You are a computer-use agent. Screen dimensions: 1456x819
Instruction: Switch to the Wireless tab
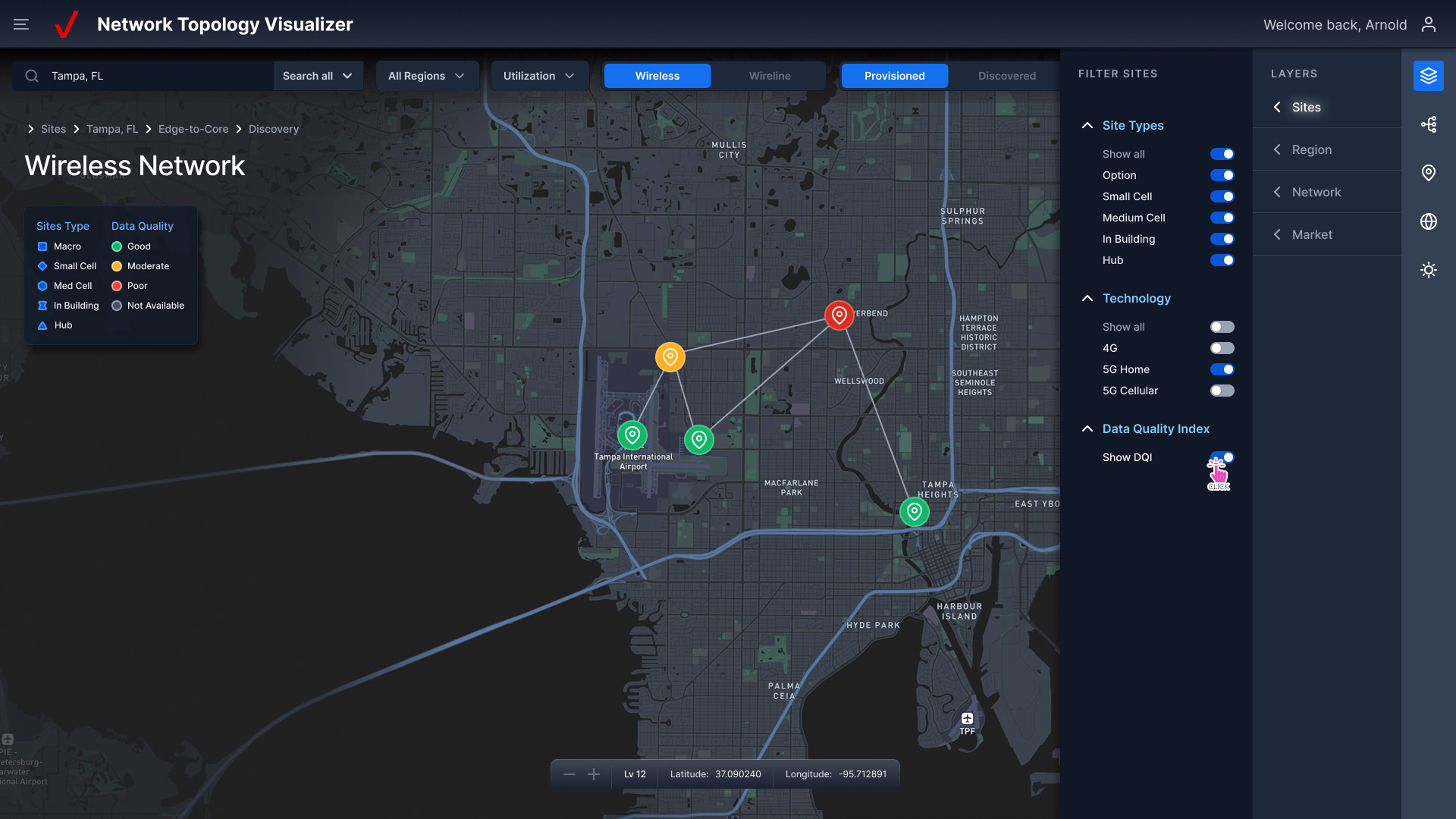657,76
